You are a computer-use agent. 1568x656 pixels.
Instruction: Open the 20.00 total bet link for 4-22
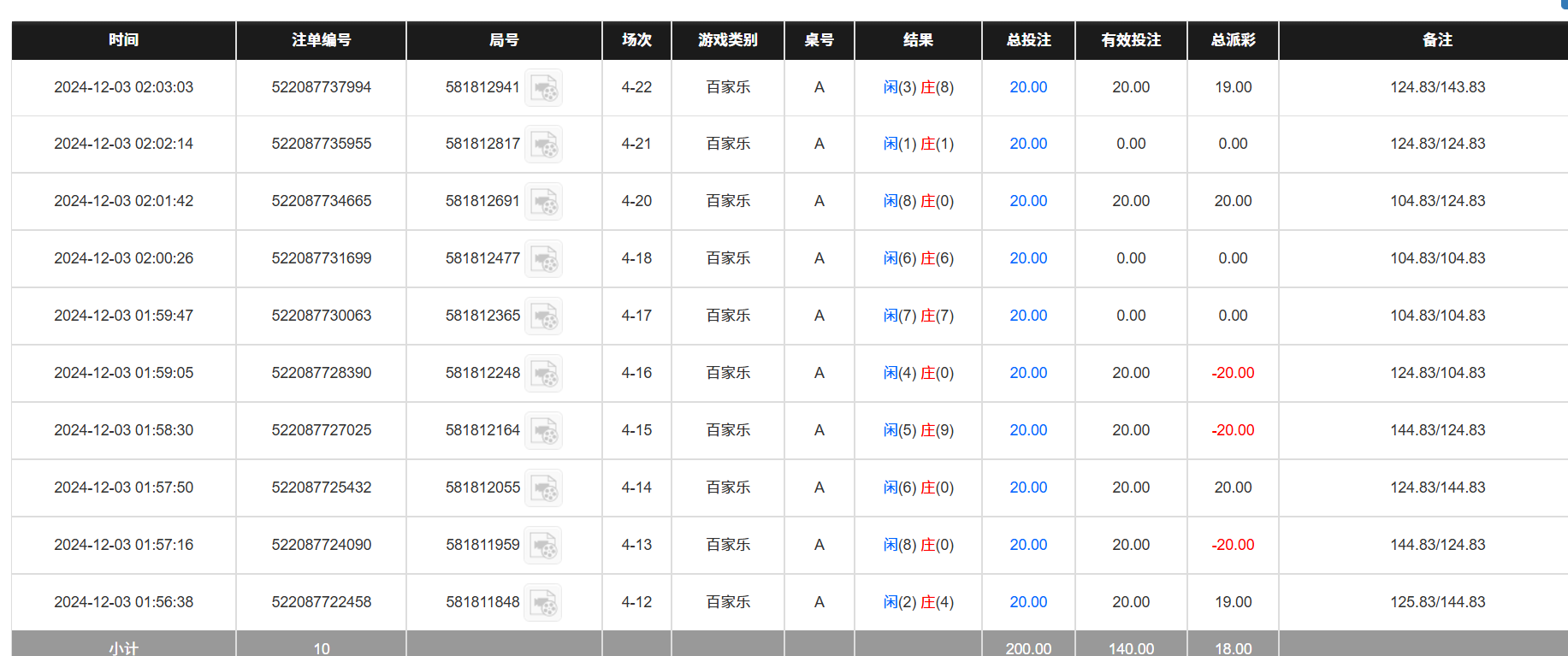point(1028,87)
